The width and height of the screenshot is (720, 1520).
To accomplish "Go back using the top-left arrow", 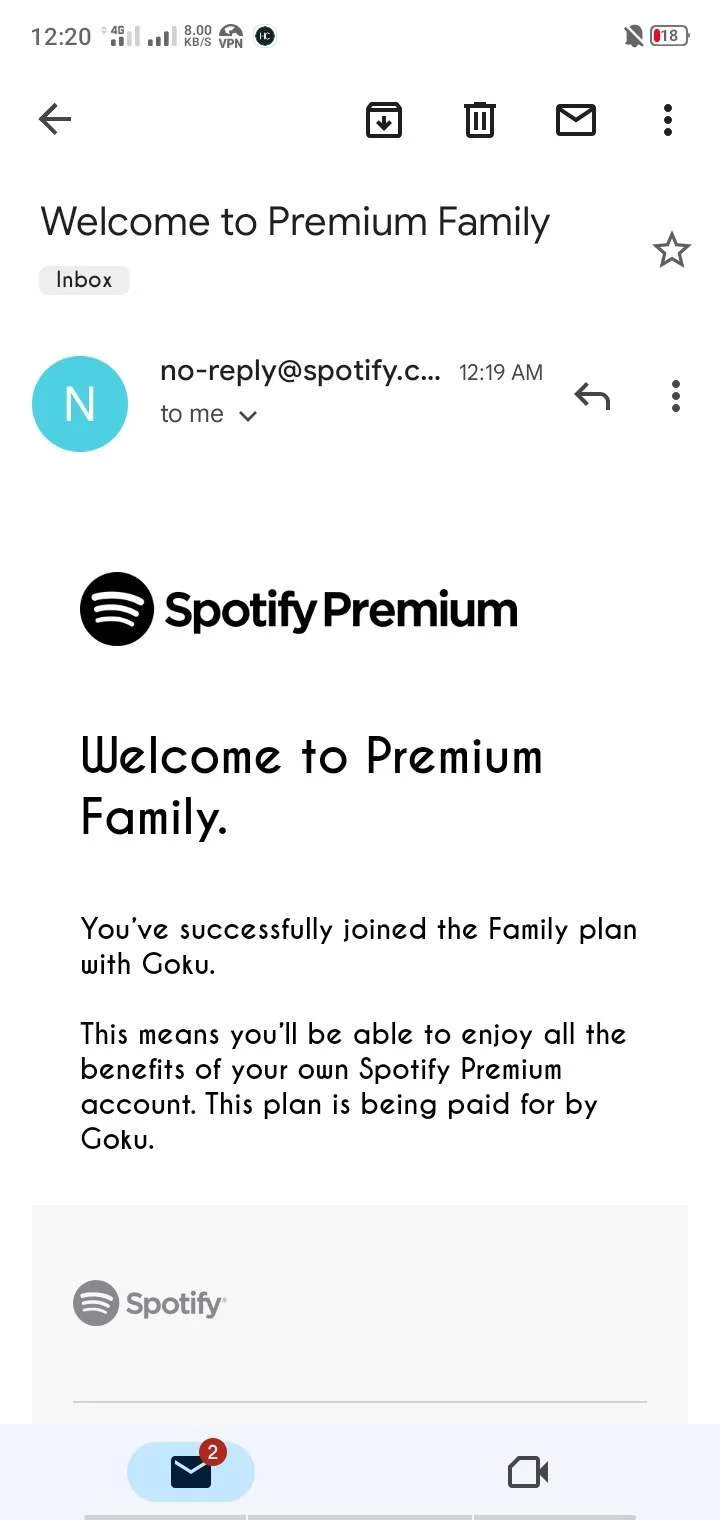I will (55, 120).
